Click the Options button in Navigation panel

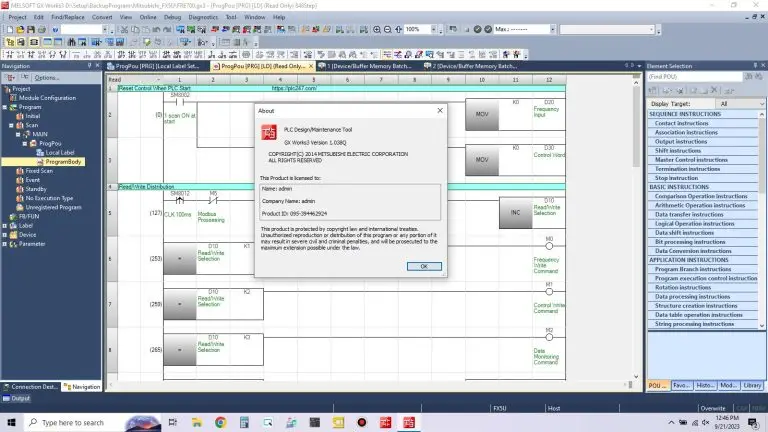coord(47,78)
